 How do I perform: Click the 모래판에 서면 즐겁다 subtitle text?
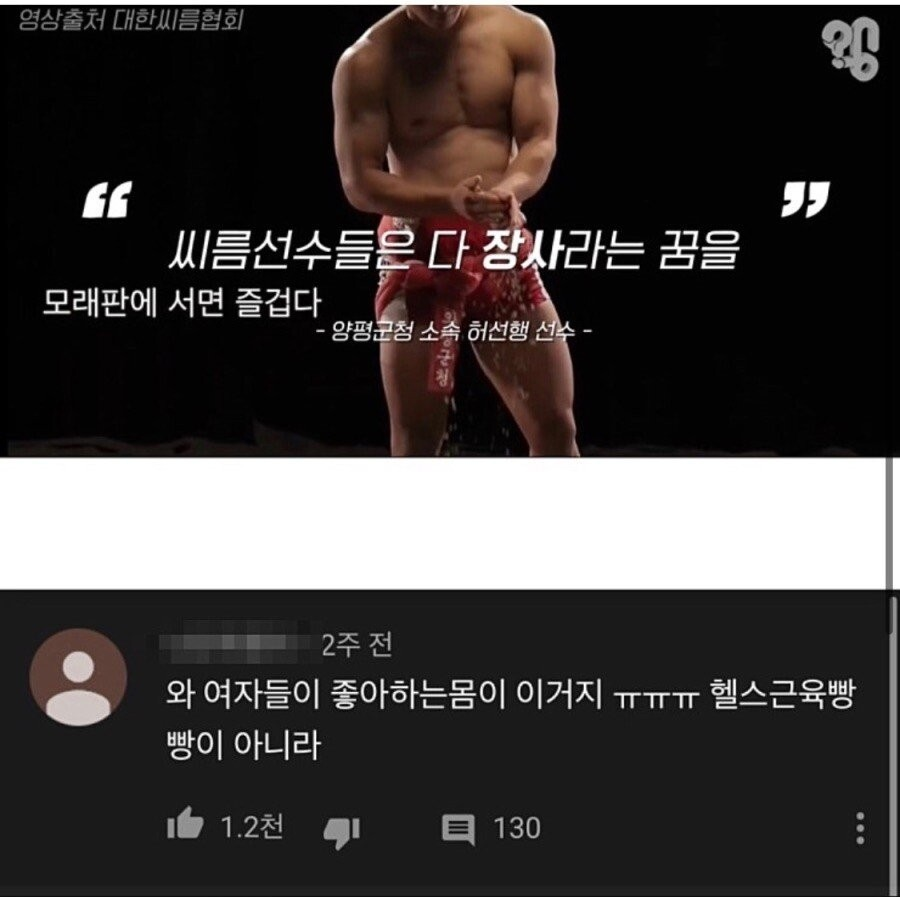[x=182, y=302]
